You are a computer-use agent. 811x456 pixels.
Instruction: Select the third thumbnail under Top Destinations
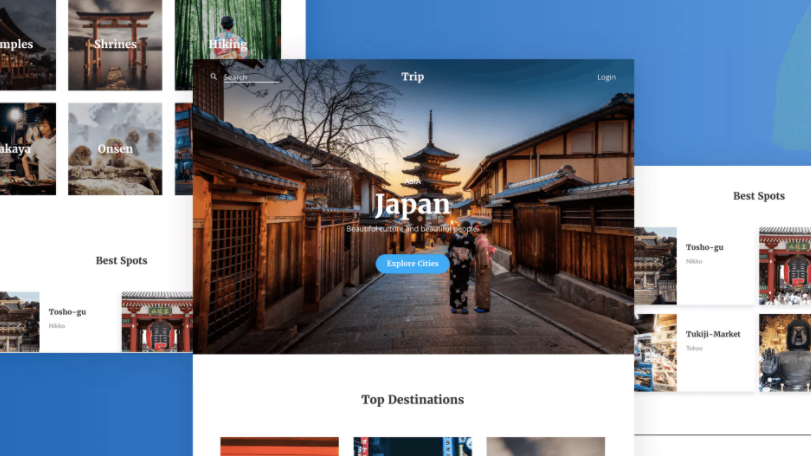545,446
